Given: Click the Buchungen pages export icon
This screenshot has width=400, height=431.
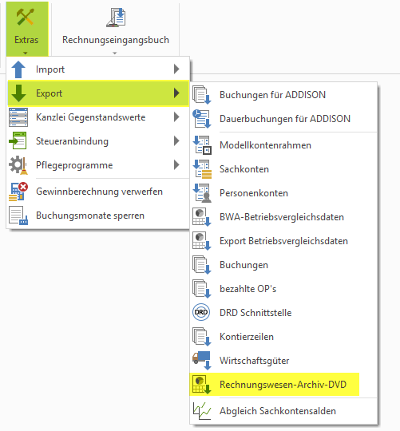Looking at the screenshot, I should pyautogui.click(x=202, y=265).
